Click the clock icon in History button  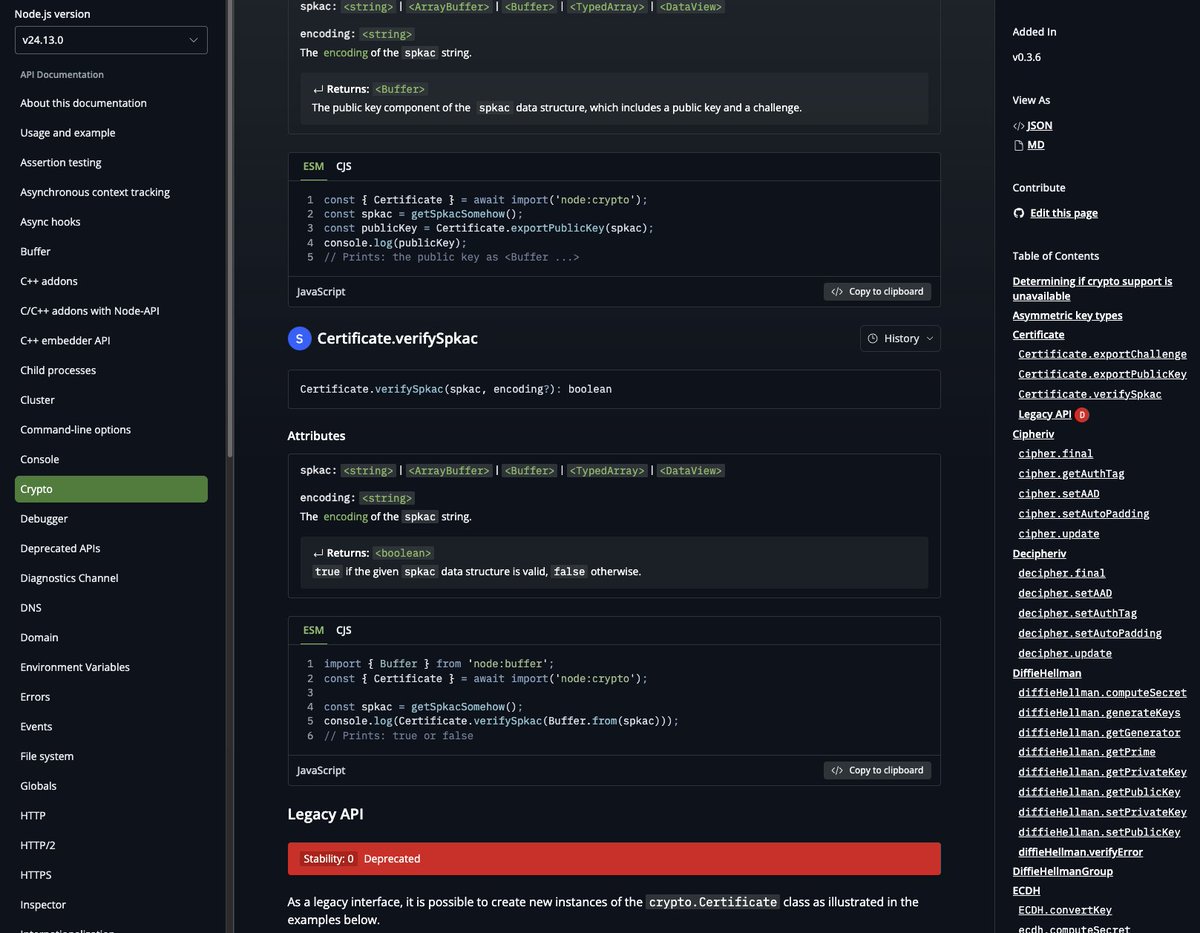click(x=873, y=339)
